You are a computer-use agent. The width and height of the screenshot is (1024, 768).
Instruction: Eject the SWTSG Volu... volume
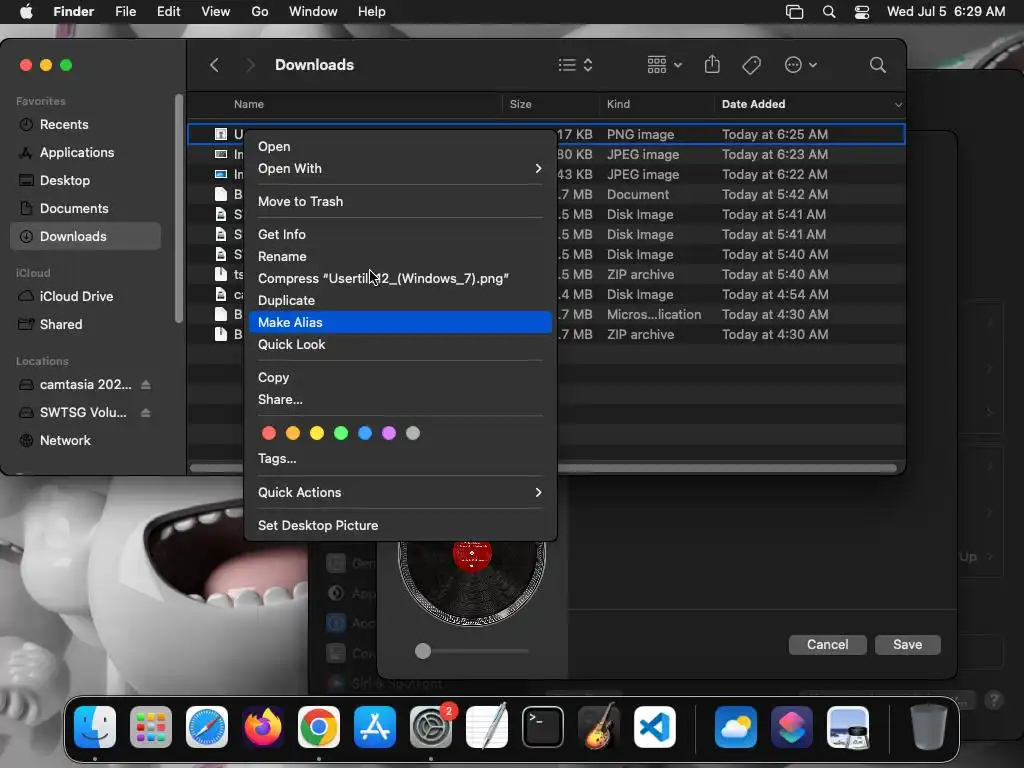pyautogui.click(x=146, y=413)
